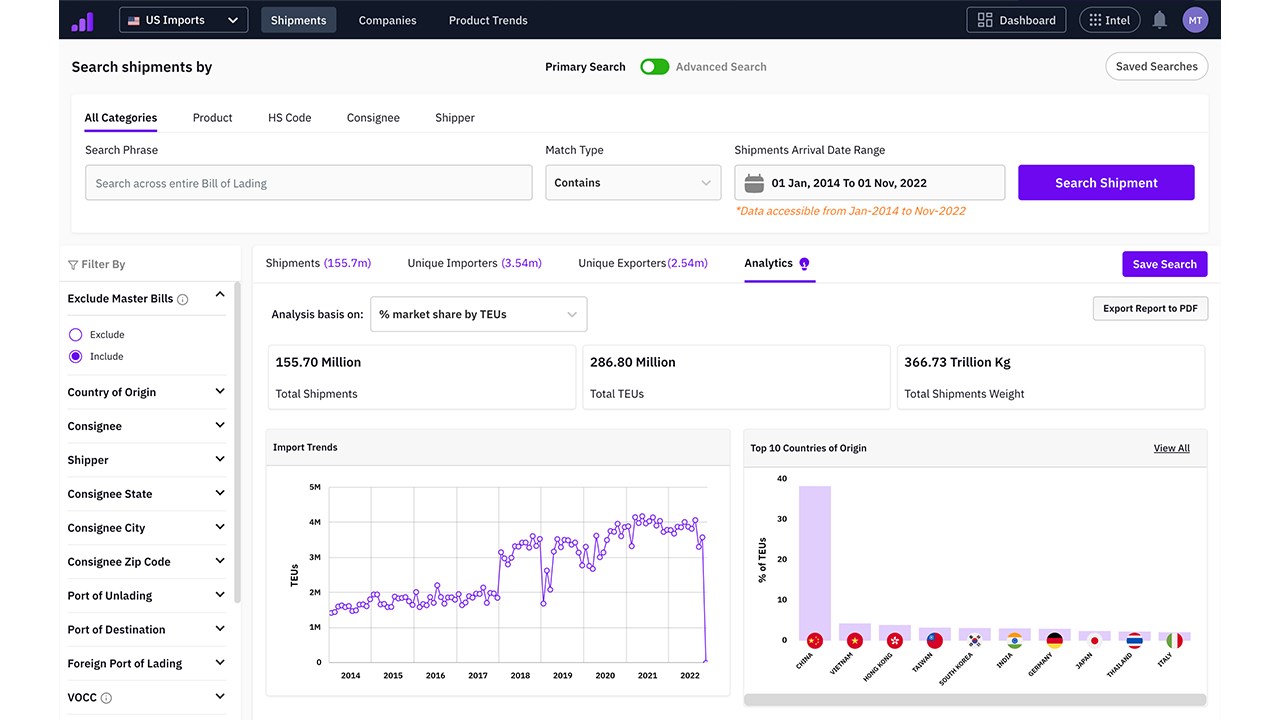The width and height of the screenshot is (1280, 720).
Task: Click the Search Shipment button
Action: (1106, 183)
